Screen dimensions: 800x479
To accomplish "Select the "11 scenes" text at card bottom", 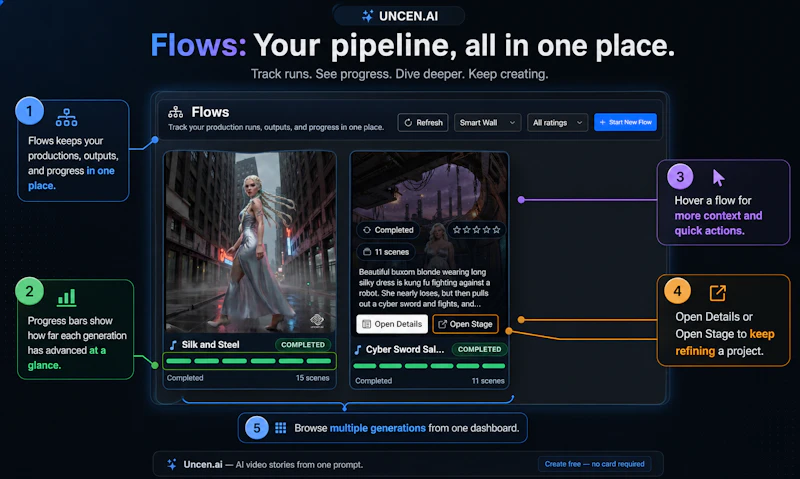I will pos(488,381).
